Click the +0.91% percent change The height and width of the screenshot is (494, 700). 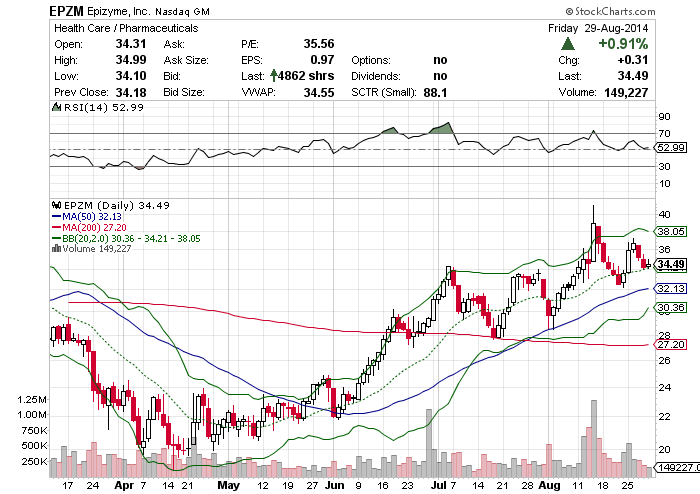[623, 44]
